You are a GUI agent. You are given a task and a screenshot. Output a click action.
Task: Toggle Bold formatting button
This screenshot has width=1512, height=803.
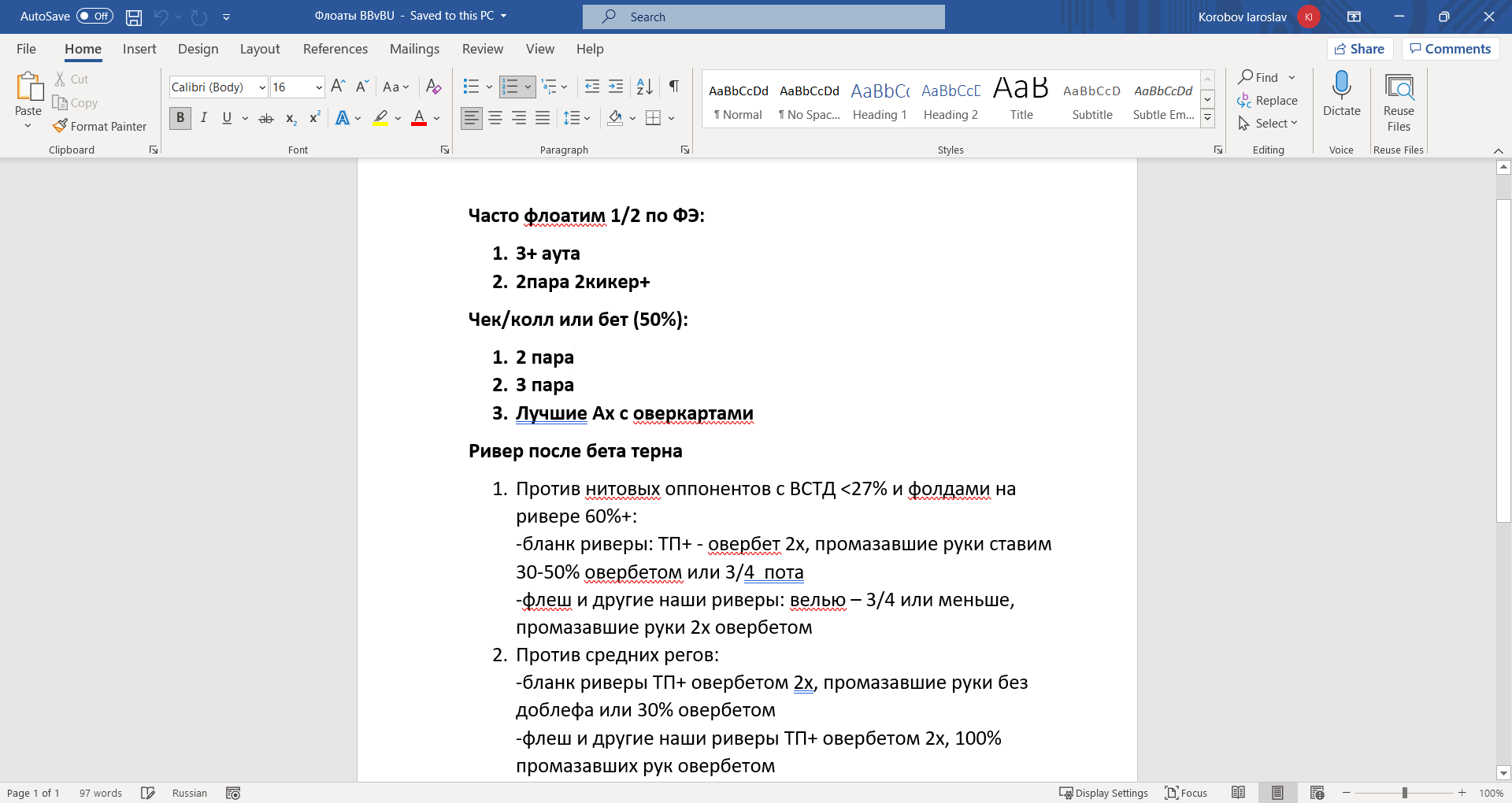click(180, 118)
